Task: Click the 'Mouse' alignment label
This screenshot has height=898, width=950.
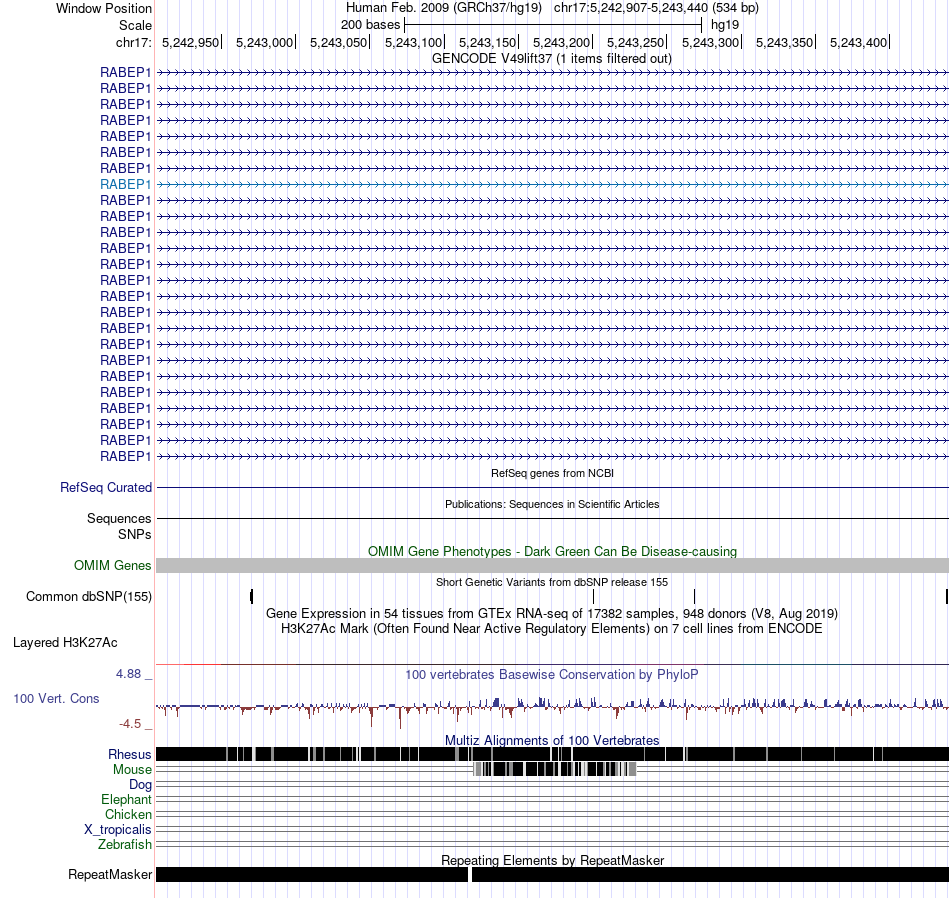Action: click(132, 770)
